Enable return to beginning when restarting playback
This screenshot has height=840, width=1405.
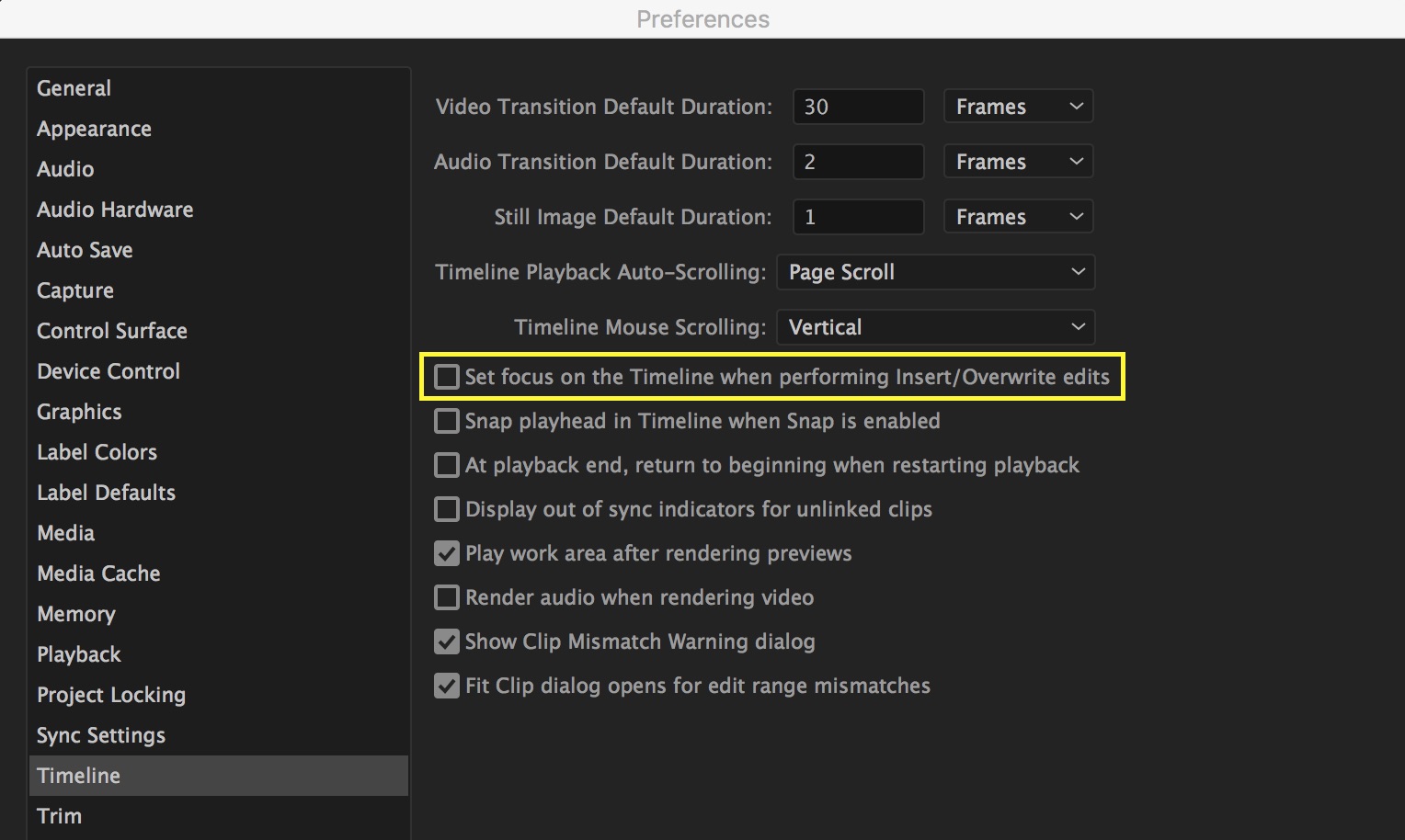[447, 465]
